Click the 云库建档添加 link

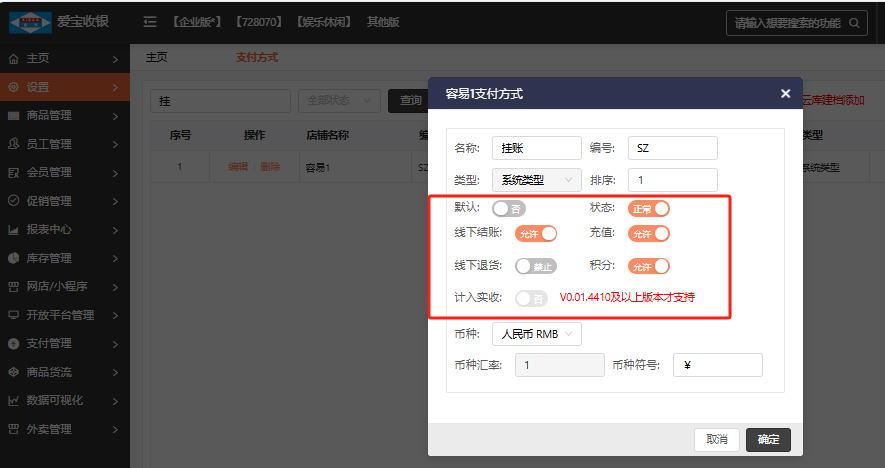[x=833, y=100]
